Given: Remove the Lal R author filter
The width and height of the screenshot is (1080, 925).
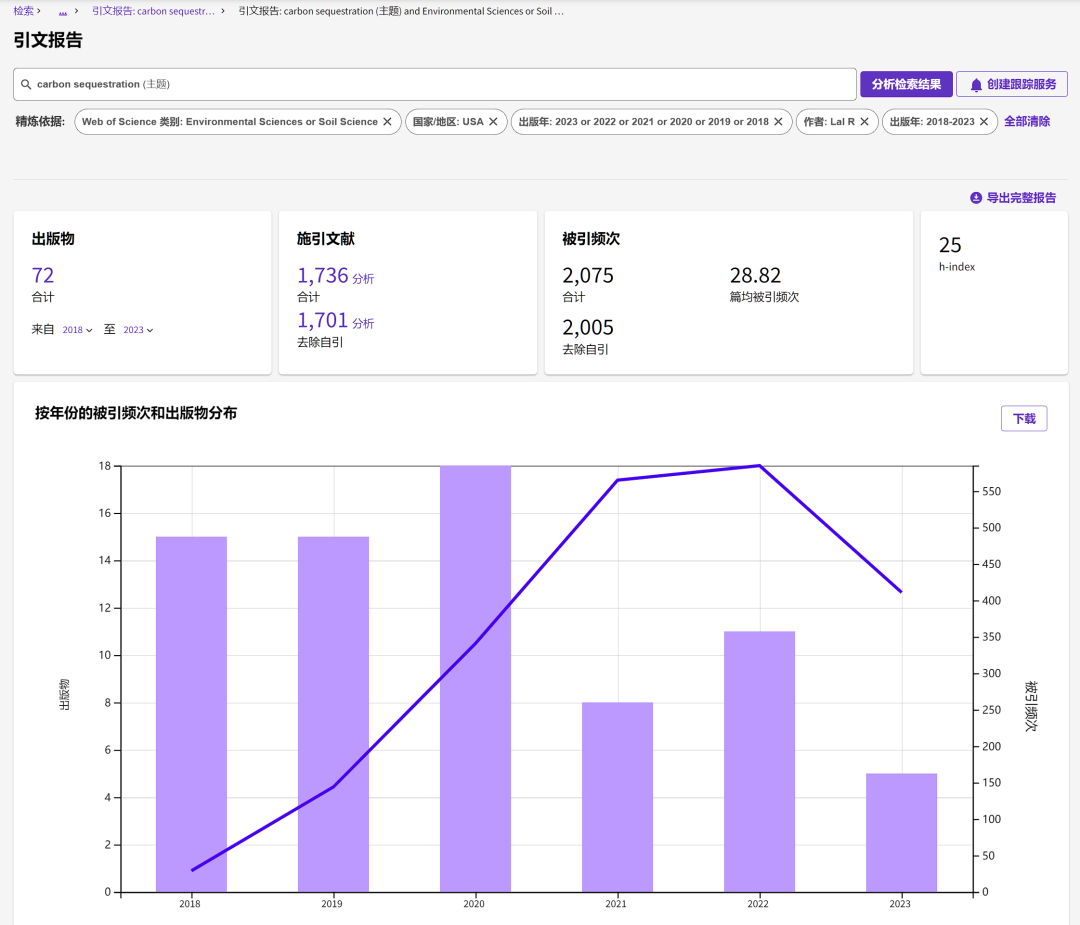Looking at the screenshot, I should click(865, 122).
